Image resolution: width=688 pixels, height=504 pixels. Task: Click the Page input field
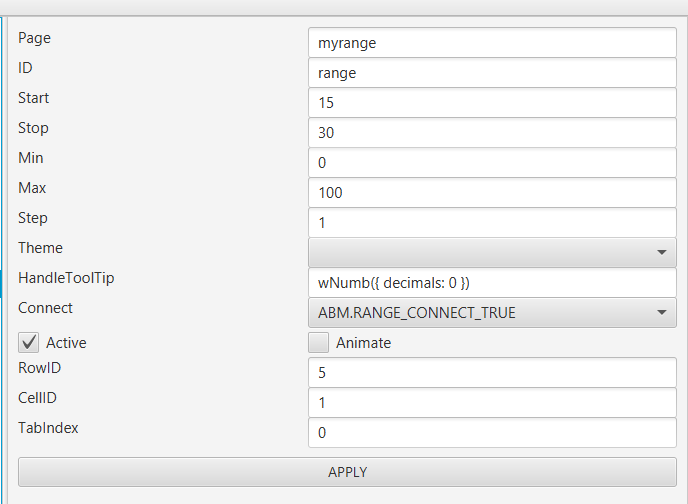492,43
